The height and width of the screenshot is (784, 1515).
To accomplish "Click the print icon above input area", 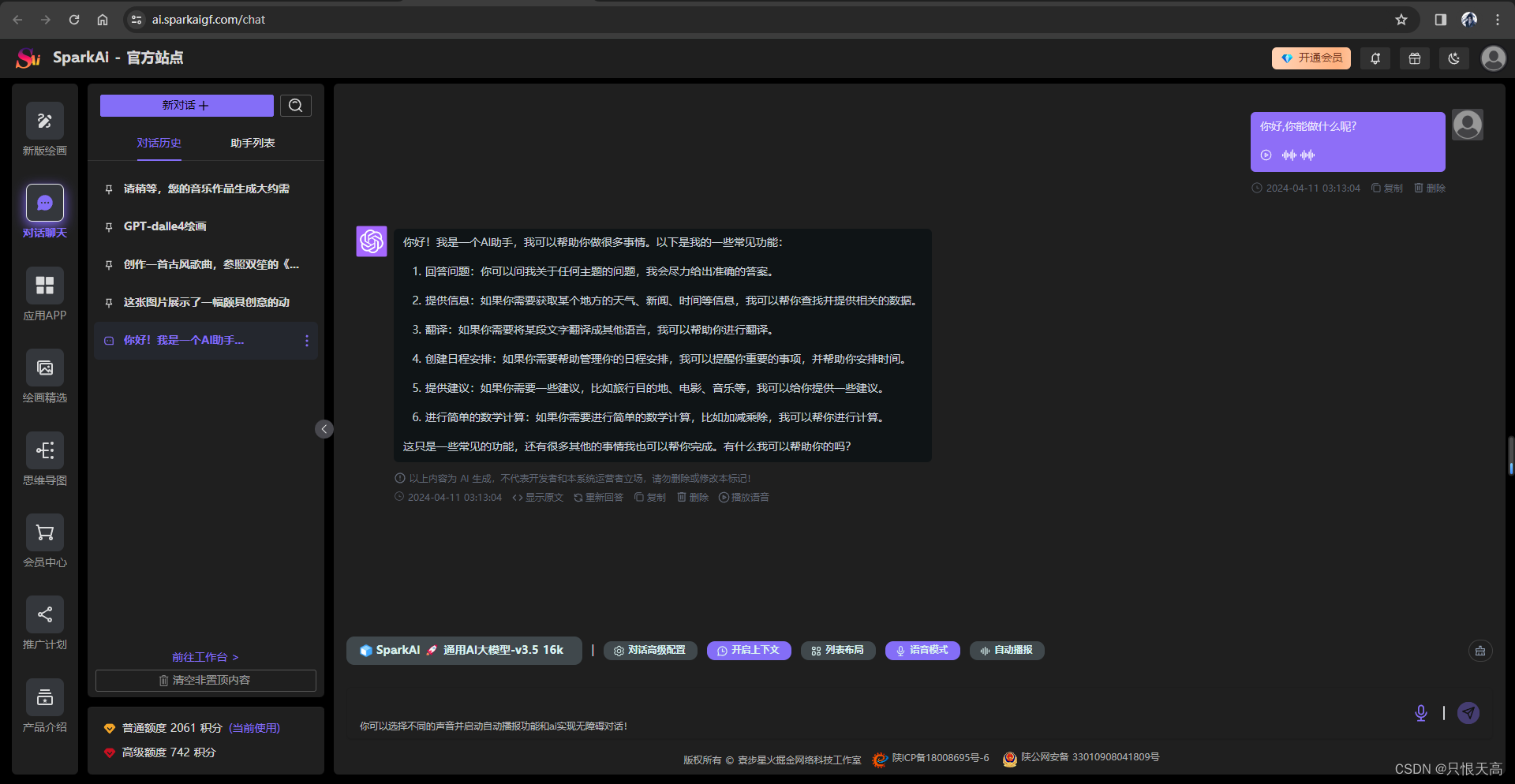I will pyautogui.click(x=1480, y=651).
